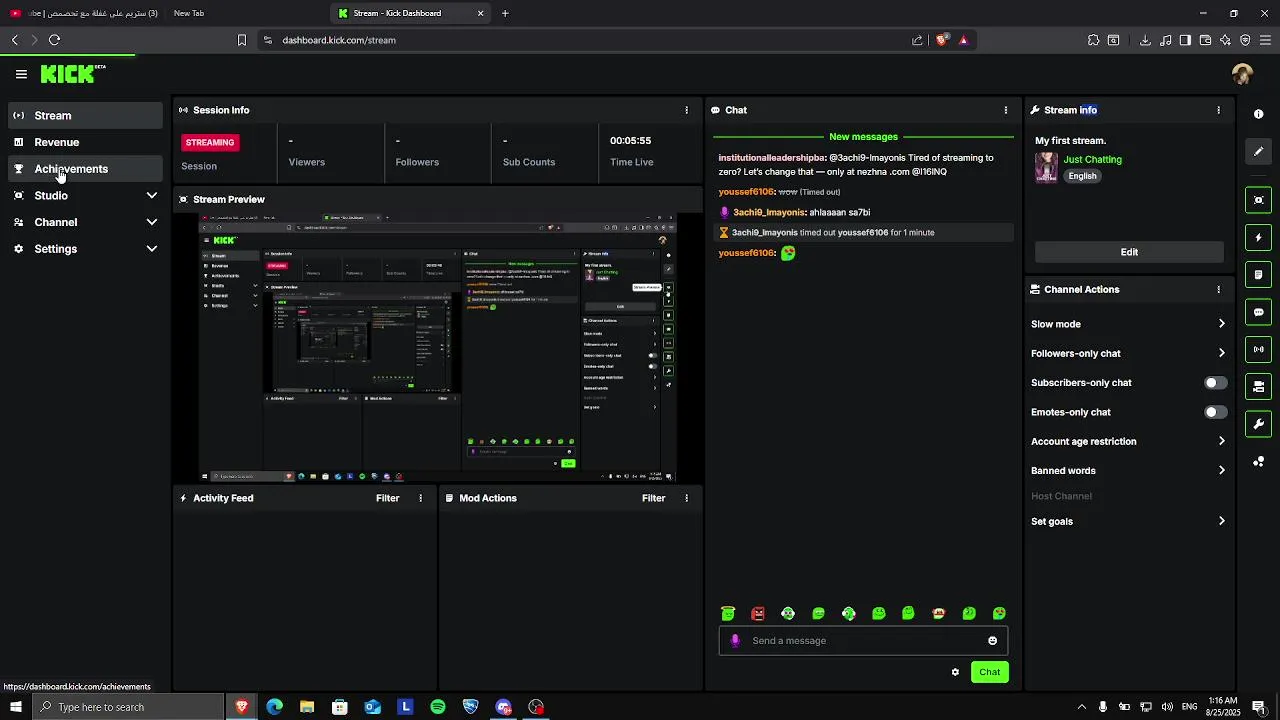This screenshot has width=1280, height=720.
Task: Click the Windows Start button
Action: (x=15, y=707)
